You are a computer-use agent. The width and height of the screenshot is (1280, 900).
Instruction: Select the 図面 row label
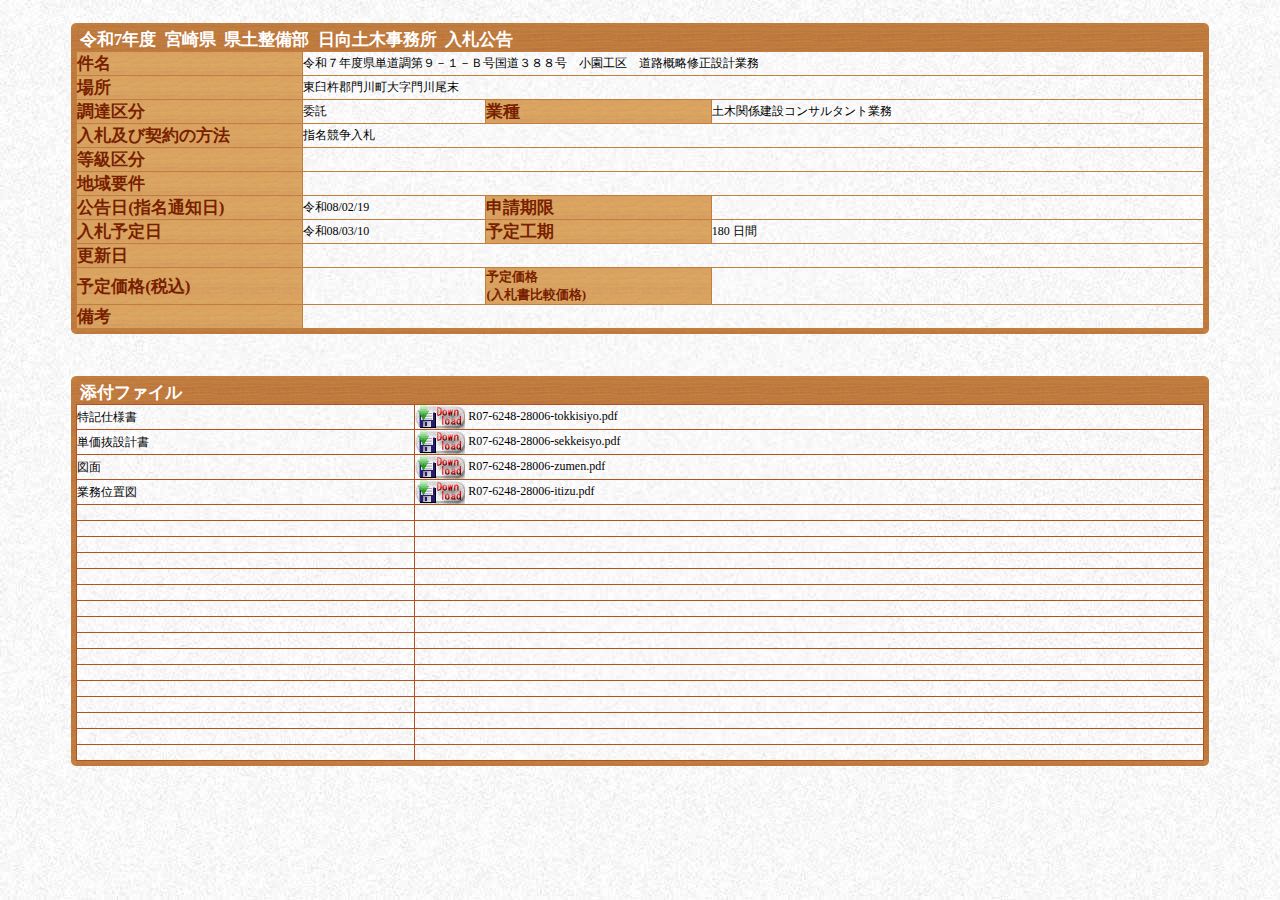tap(89, 467)
